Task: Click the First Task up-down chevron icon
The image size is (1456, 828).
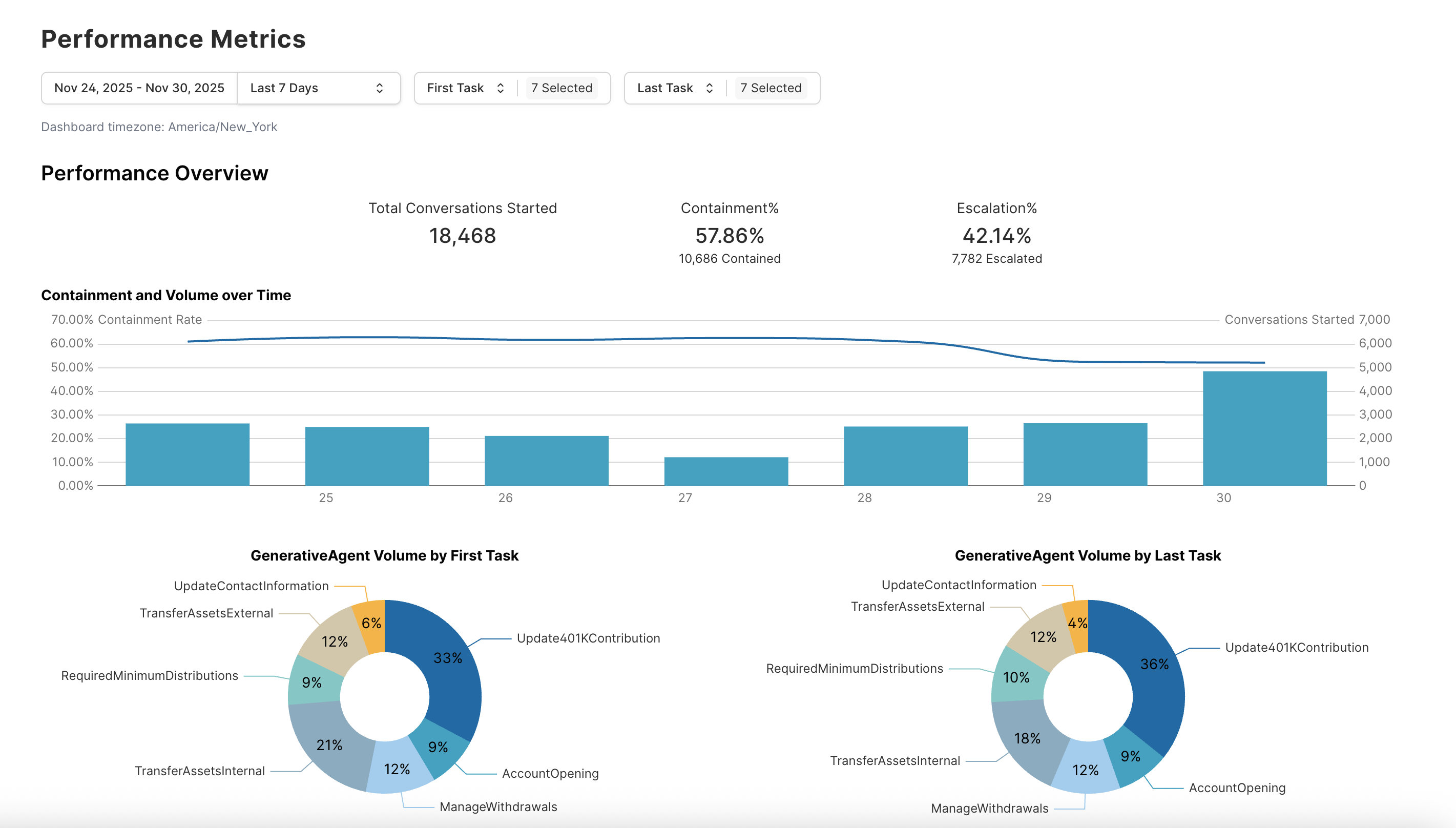Action: [501, 88]
